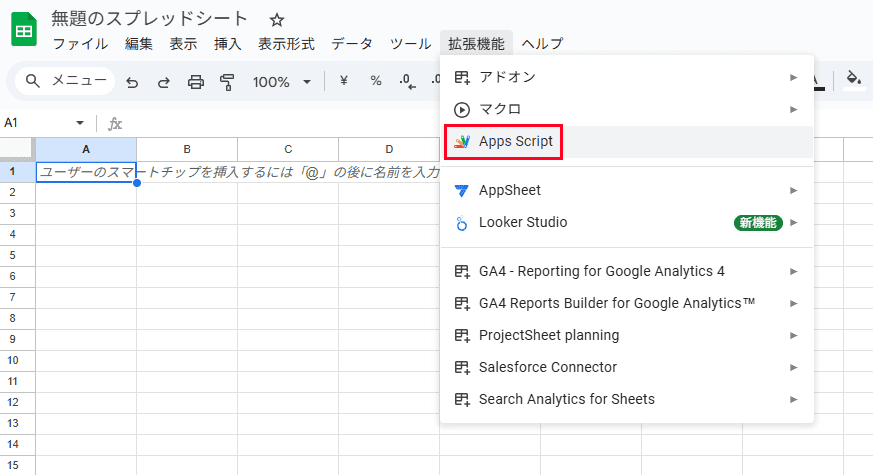Click the Looker Studio logo icon
Image resolution: width=873 pixels, height=475 pixels.
click(x=462, y=223)
